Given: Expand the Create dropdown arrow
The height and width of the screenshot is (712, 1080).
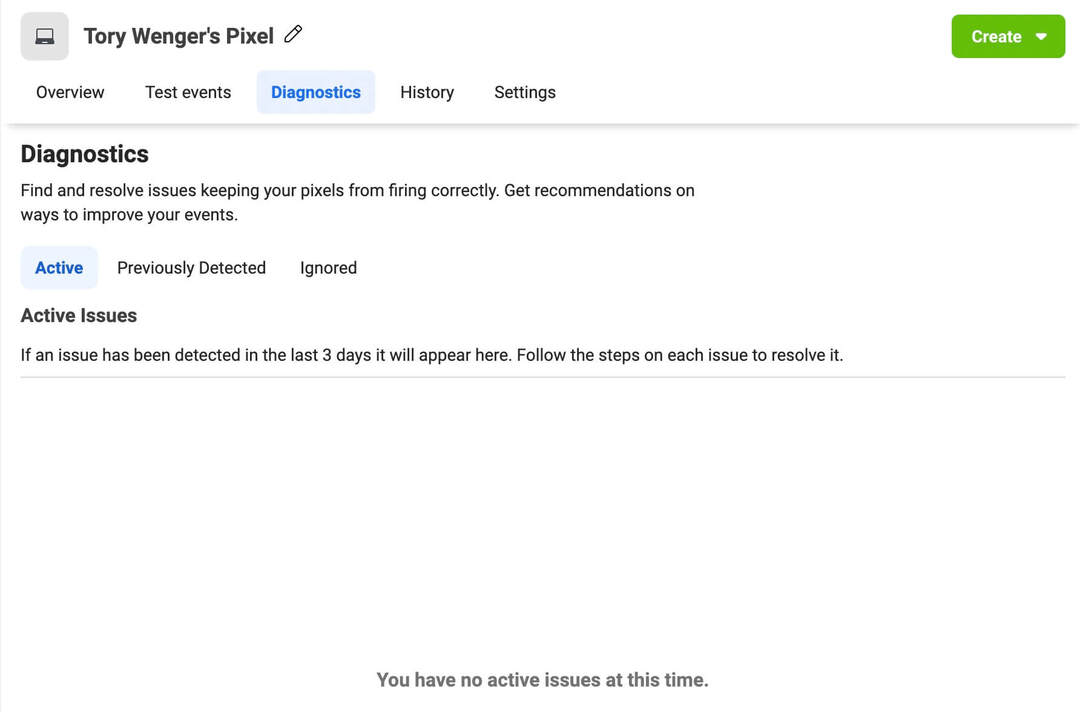Looking at the screenshot, I should [1041, 36].
